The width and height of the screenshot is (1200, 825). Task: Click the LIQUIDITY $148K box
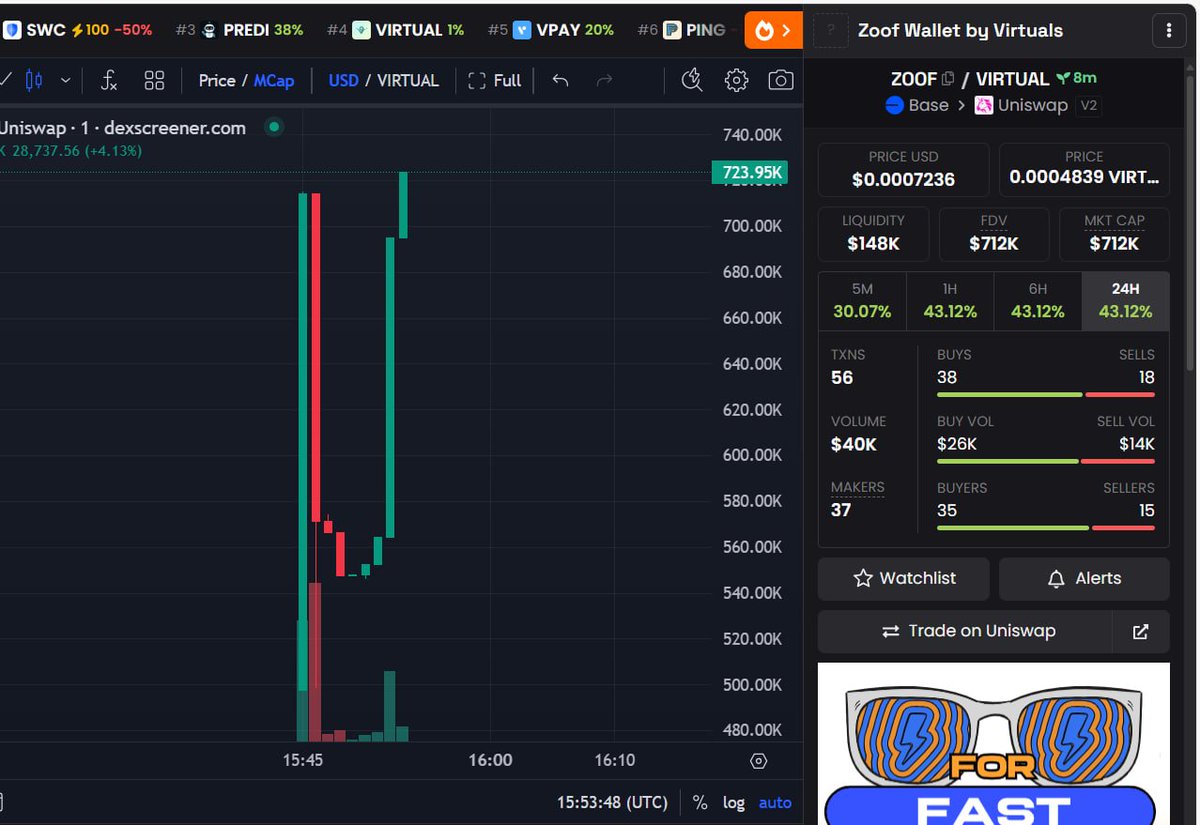[873, 233]
